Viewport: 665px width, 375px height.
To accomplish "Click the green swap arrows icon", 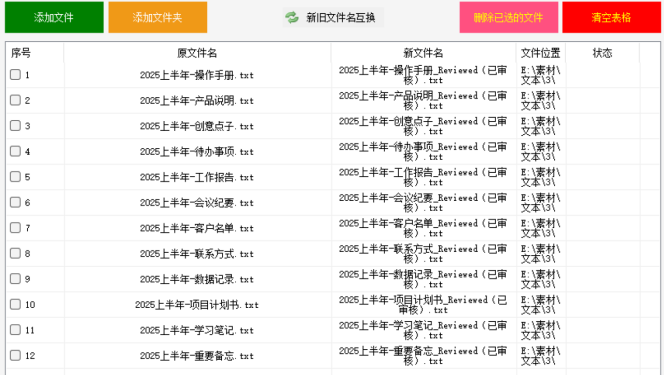I will tap(292, 17).
